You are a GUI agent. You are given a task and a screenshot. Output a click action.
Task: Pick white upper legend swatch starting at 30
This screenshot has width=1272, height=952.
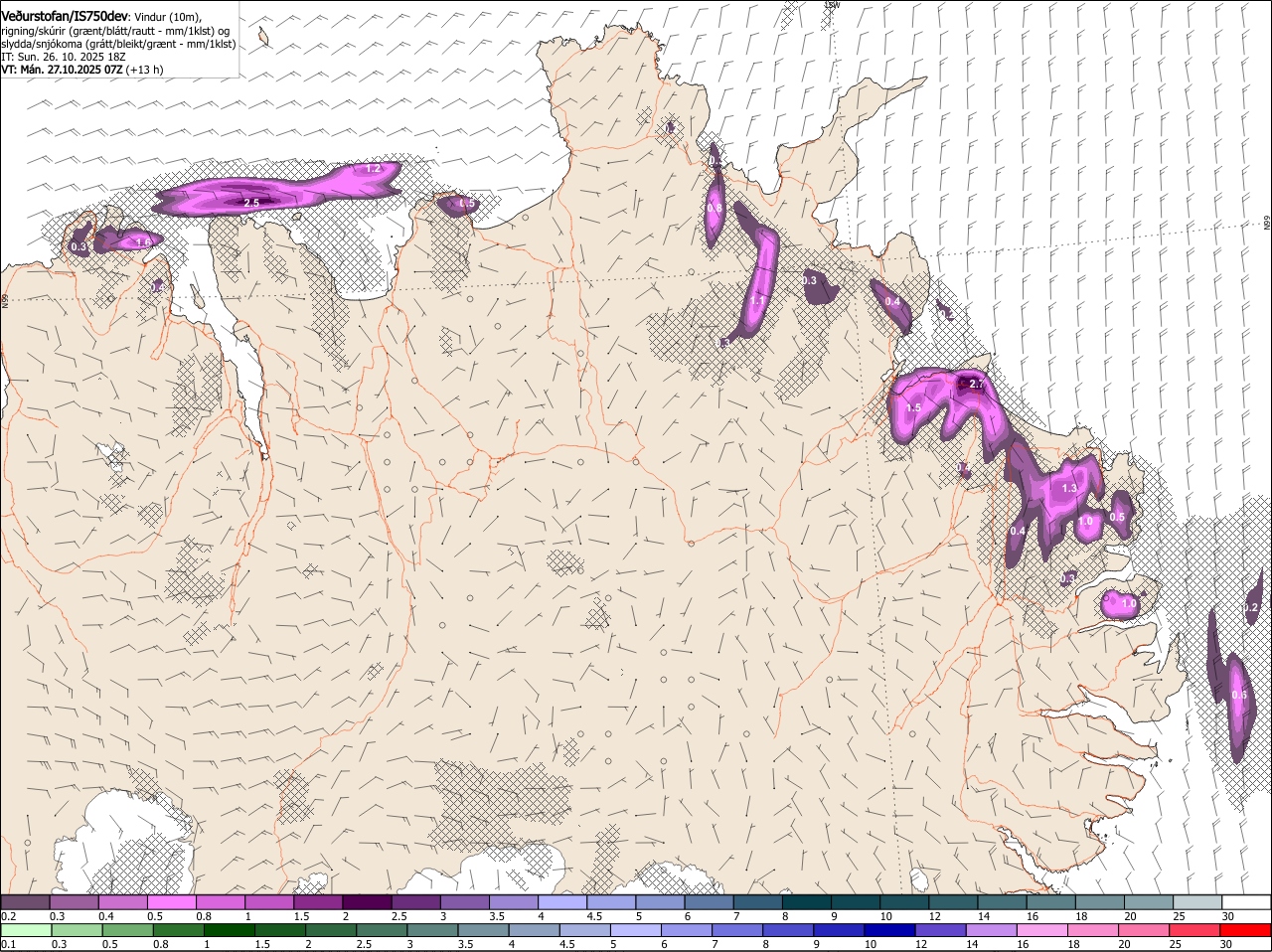[x=1246, y=901]
